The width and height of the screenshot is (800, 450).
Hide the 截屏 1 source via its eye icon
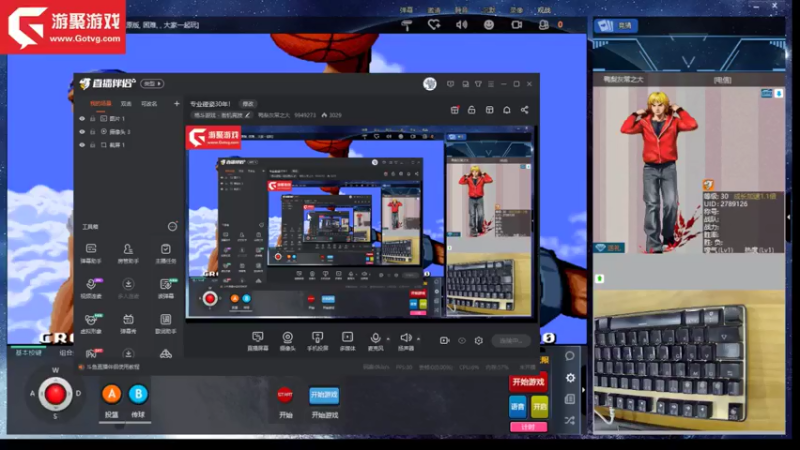point(82,145)
